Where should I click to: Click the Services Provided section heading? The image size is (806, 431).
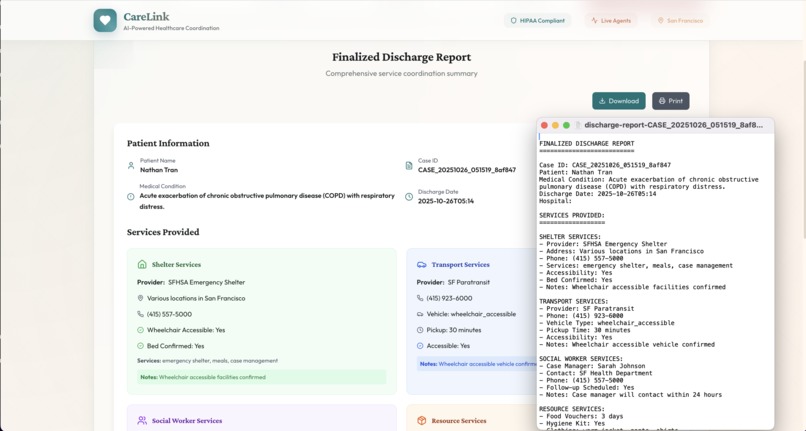pos(163,232)
